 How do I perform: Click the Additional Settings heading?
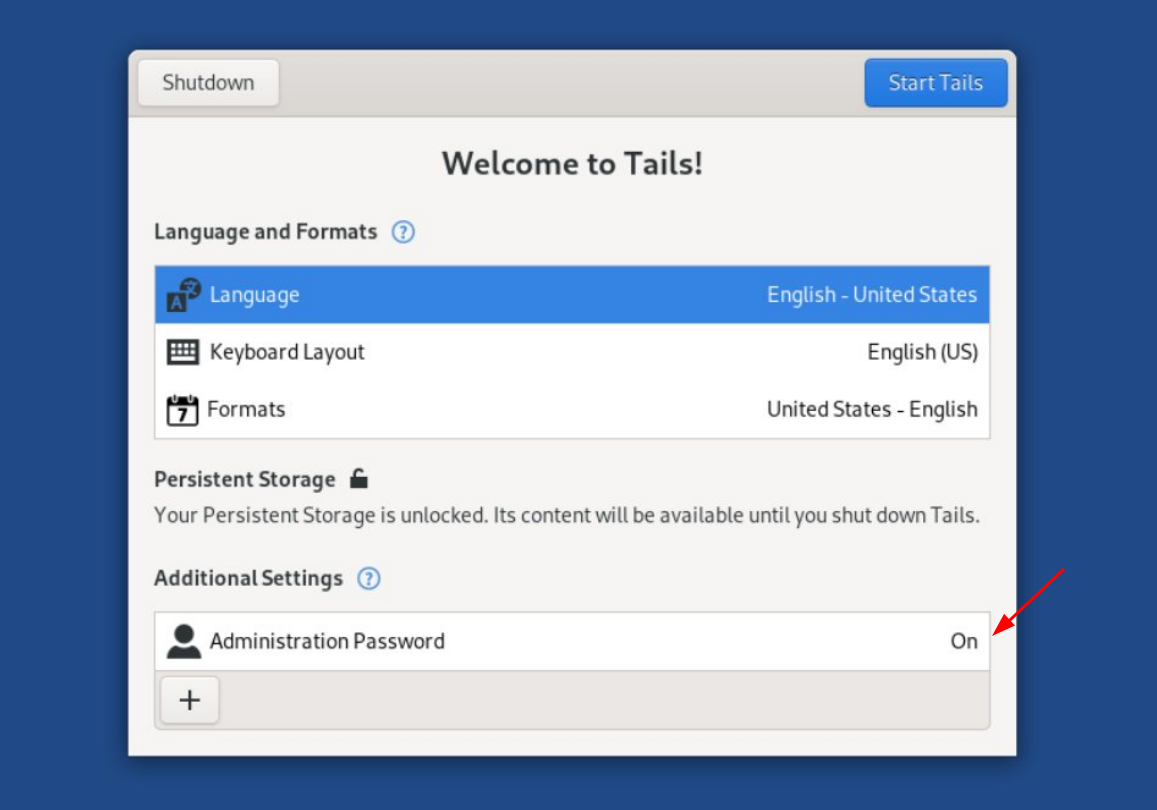click(249, 578)
